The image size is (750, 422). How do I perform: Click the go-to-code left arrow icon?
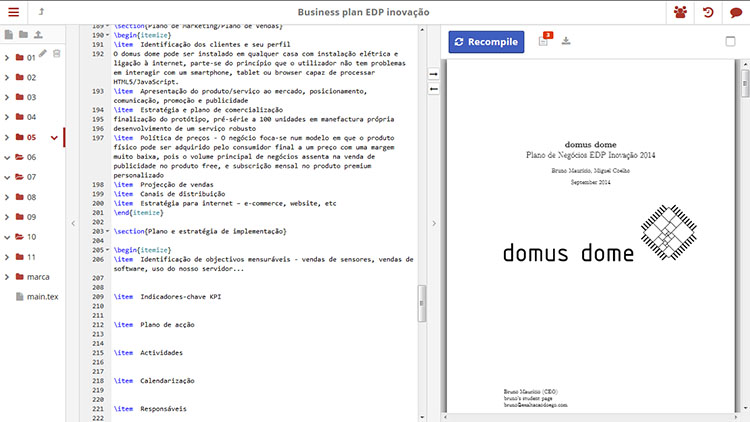click(x=433, y=89)
